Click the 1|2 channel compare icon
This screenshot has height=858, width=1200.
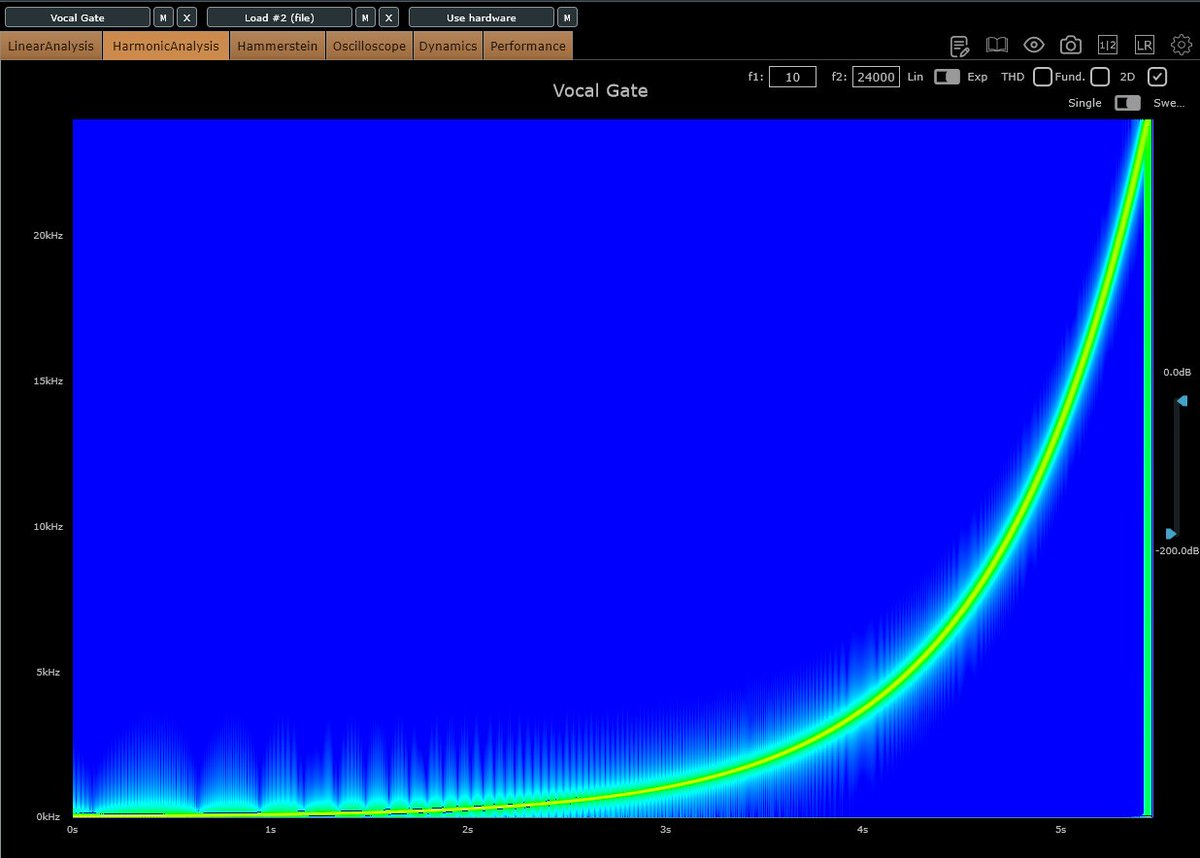pos(1107,45)
